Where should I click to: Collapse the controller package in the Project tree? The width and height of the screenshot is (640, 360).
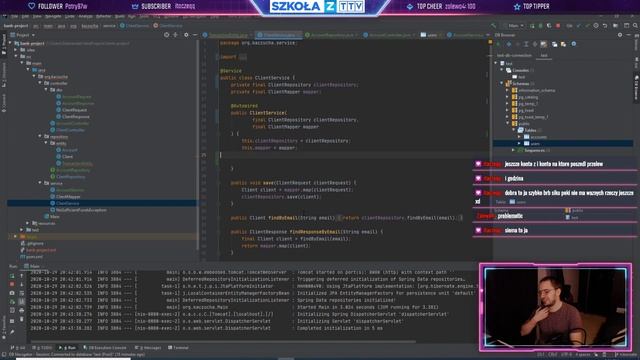click(40, 83)
